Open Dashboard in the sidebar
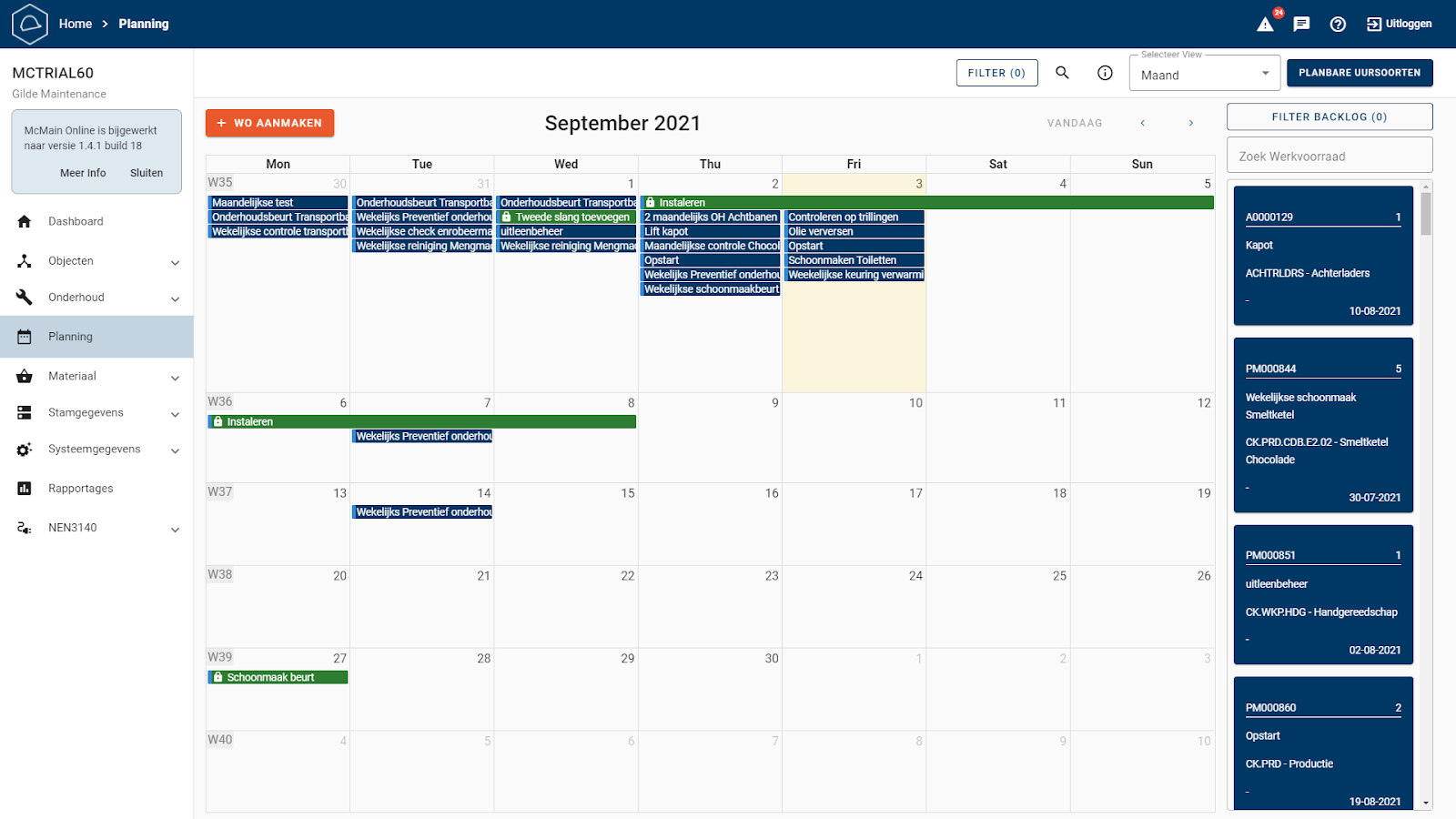Viewport: 1456px width, 819px height. coord(76,221)
